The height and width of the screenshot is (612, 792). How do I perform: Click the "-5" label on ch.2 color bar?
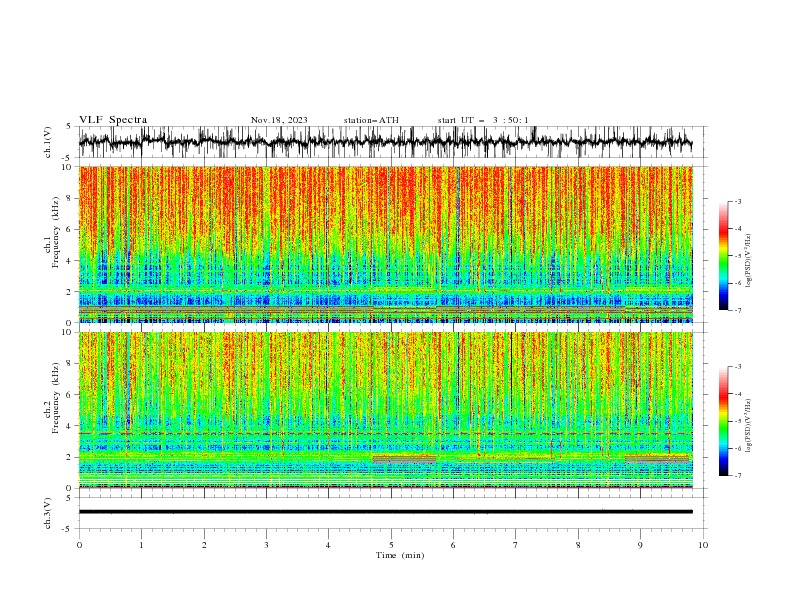pyautogui.click(x=737, y=421)
